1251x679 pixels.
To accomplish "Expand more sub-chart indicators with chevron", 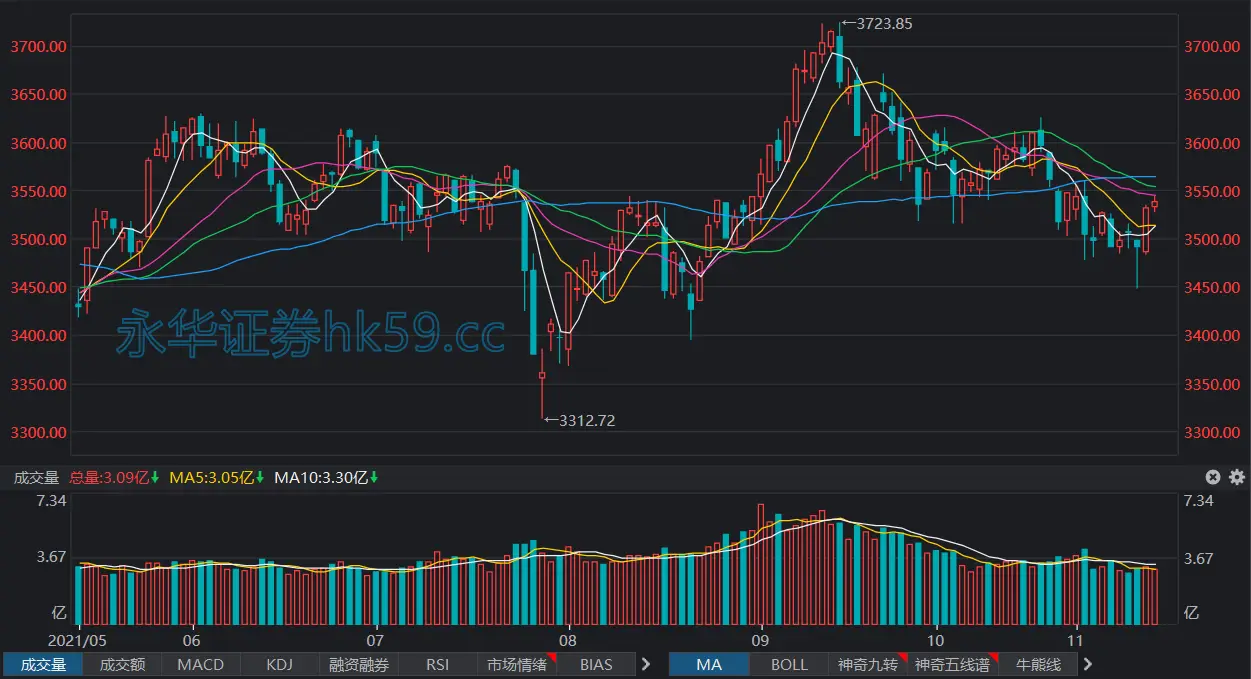I will [x=646, y=664].
